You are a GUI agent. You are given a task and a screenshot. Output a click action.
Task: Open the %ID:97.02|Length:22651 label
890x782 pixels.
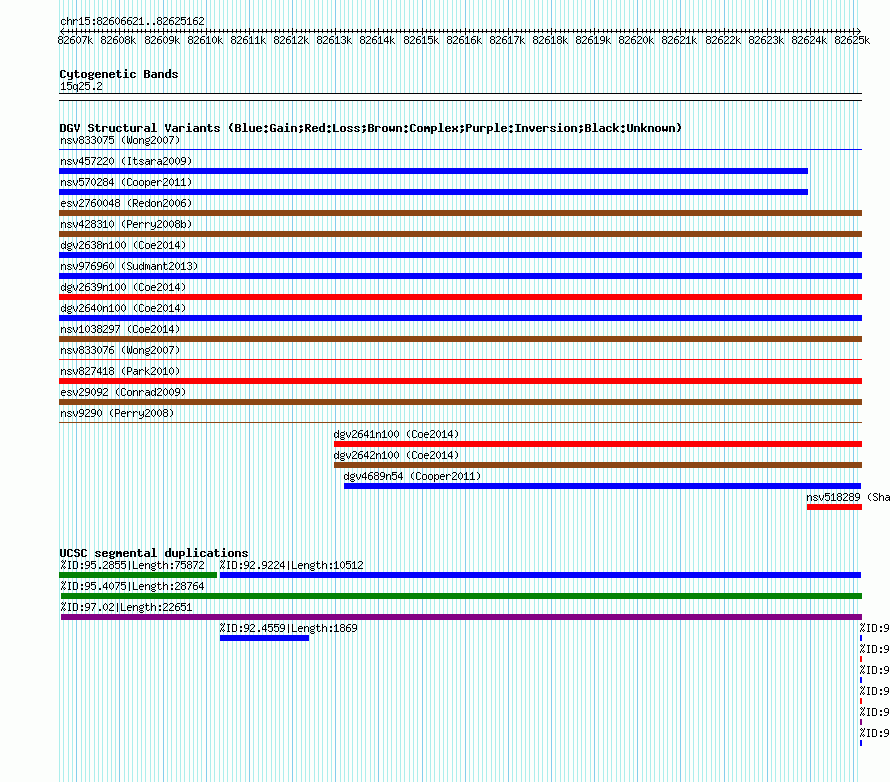point(126,607)
